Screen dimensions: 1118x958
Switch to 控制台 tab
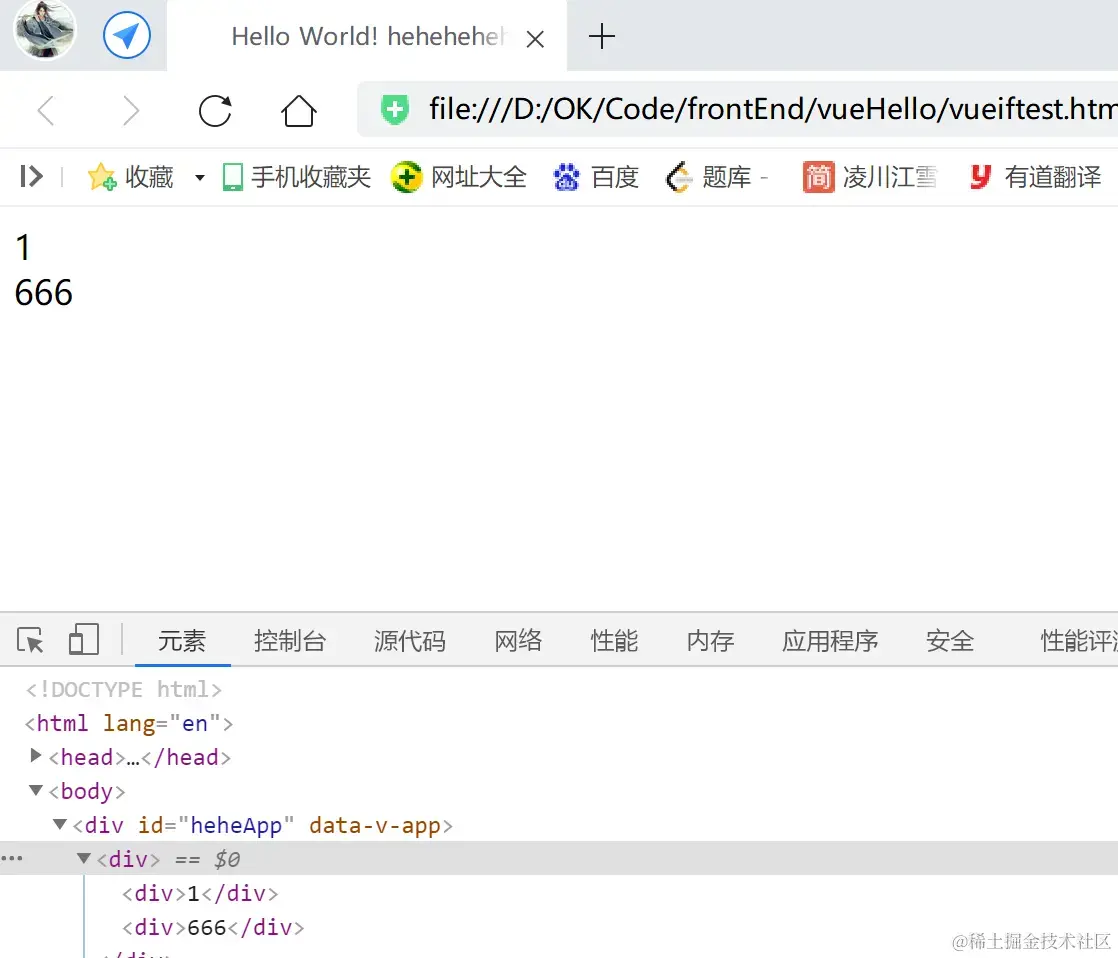(289, 641)
